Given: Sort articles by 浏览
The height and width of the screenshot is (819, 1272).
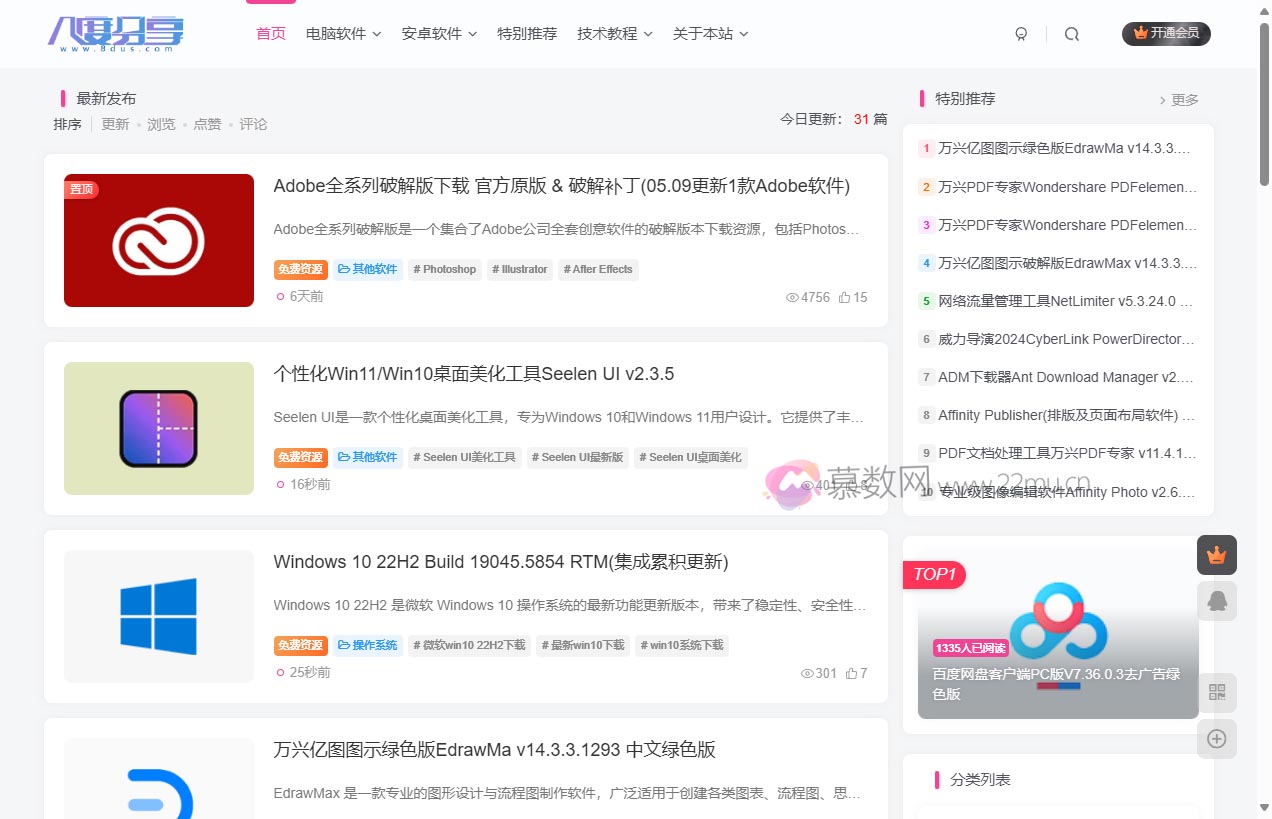Looking at the screenshot, I should (161, 124).
